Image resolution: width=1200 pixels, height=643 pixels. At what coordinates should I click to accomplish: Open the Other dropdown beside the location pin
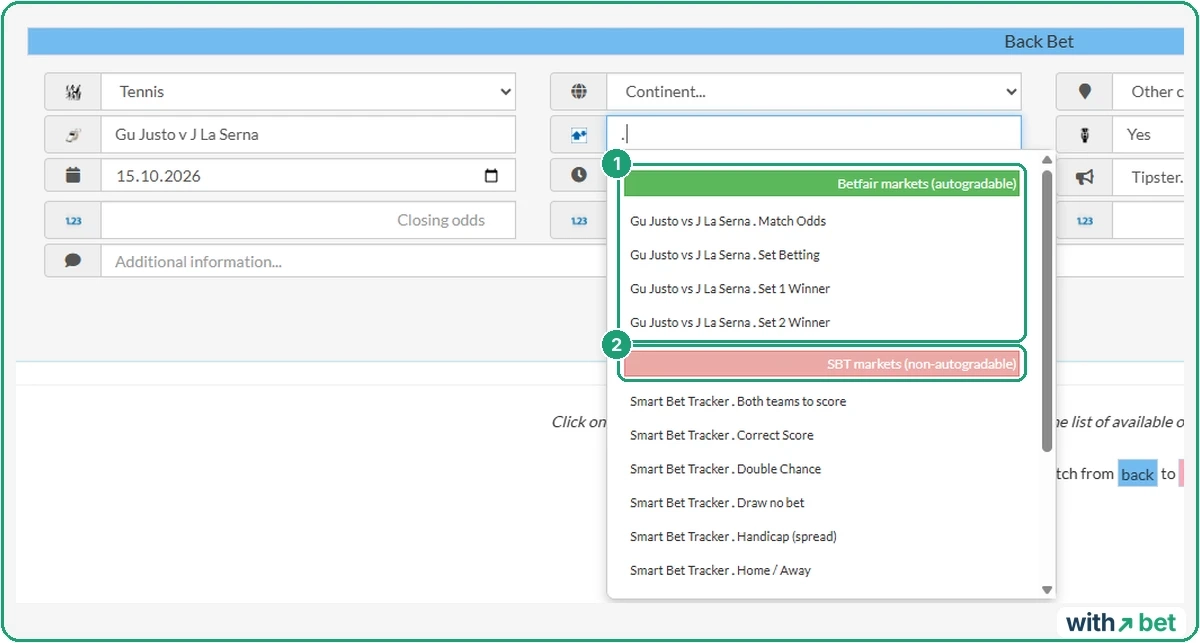coord(1149,92)
